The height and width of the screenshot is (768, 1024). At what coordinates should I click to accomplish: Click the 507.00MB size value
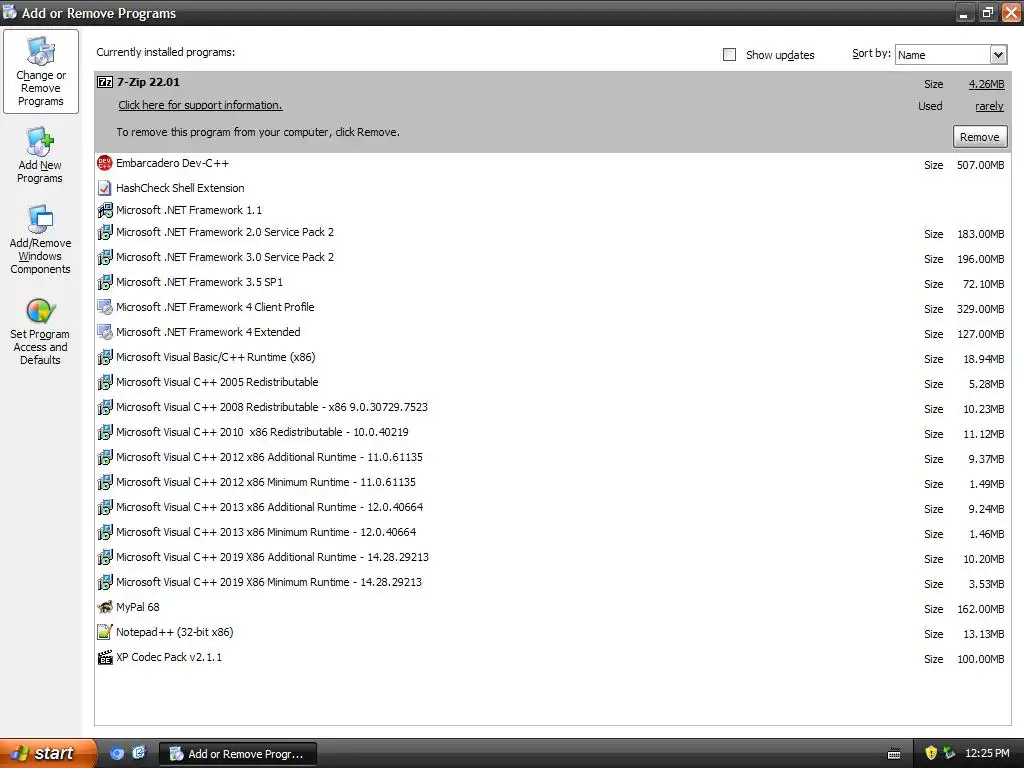click(980, 165)
